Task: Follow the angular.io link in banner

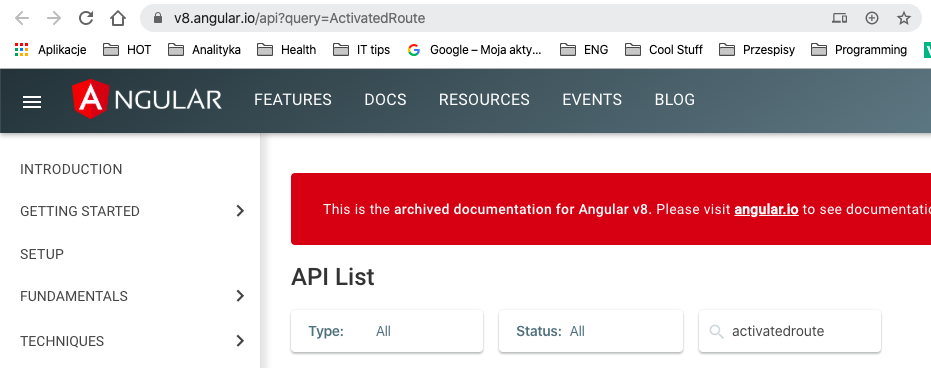Action: pos(766,210)
